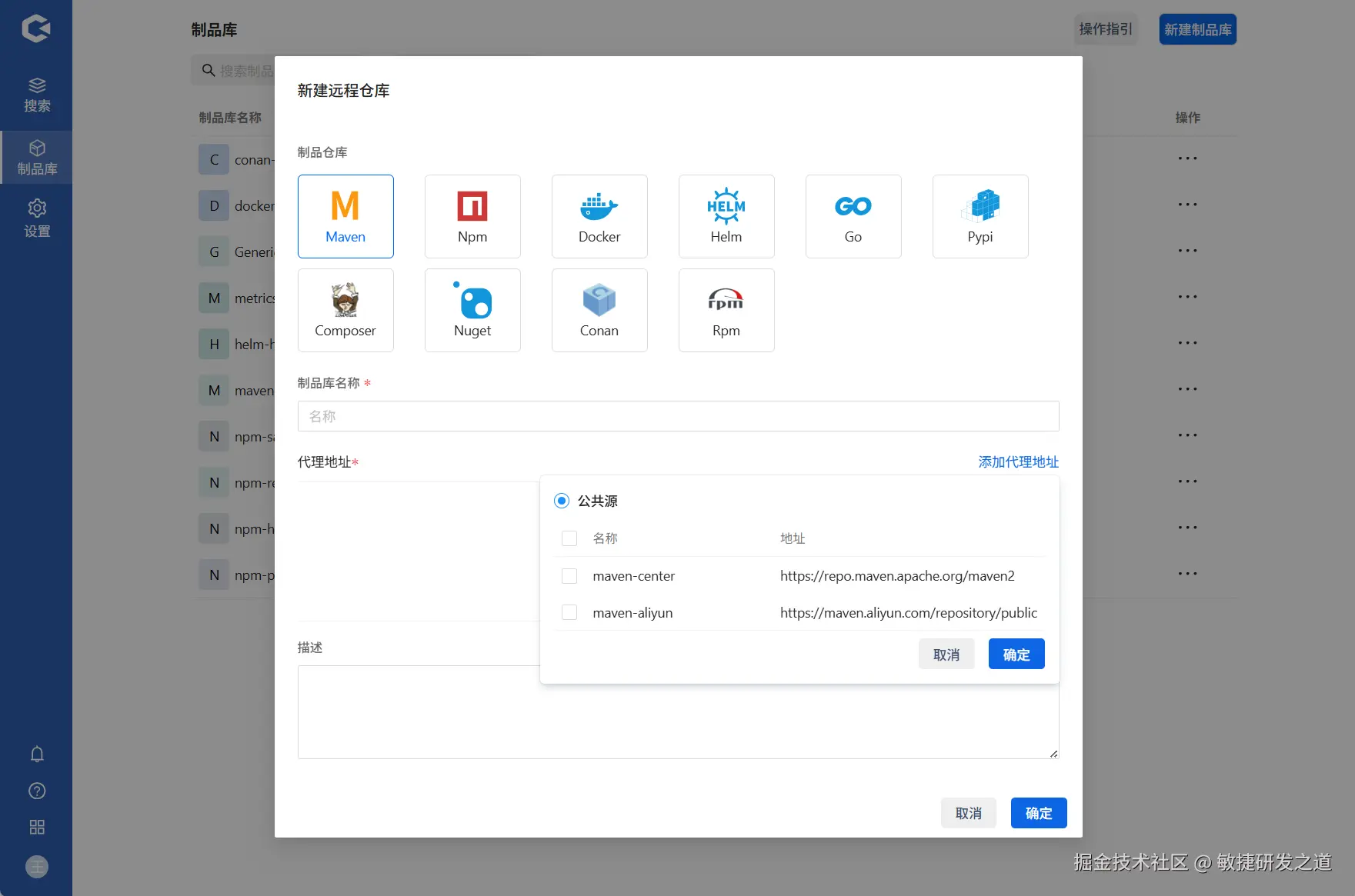Select the Helm repository type
This screenshot has height=896, width=1355.
tap(726, 216)
